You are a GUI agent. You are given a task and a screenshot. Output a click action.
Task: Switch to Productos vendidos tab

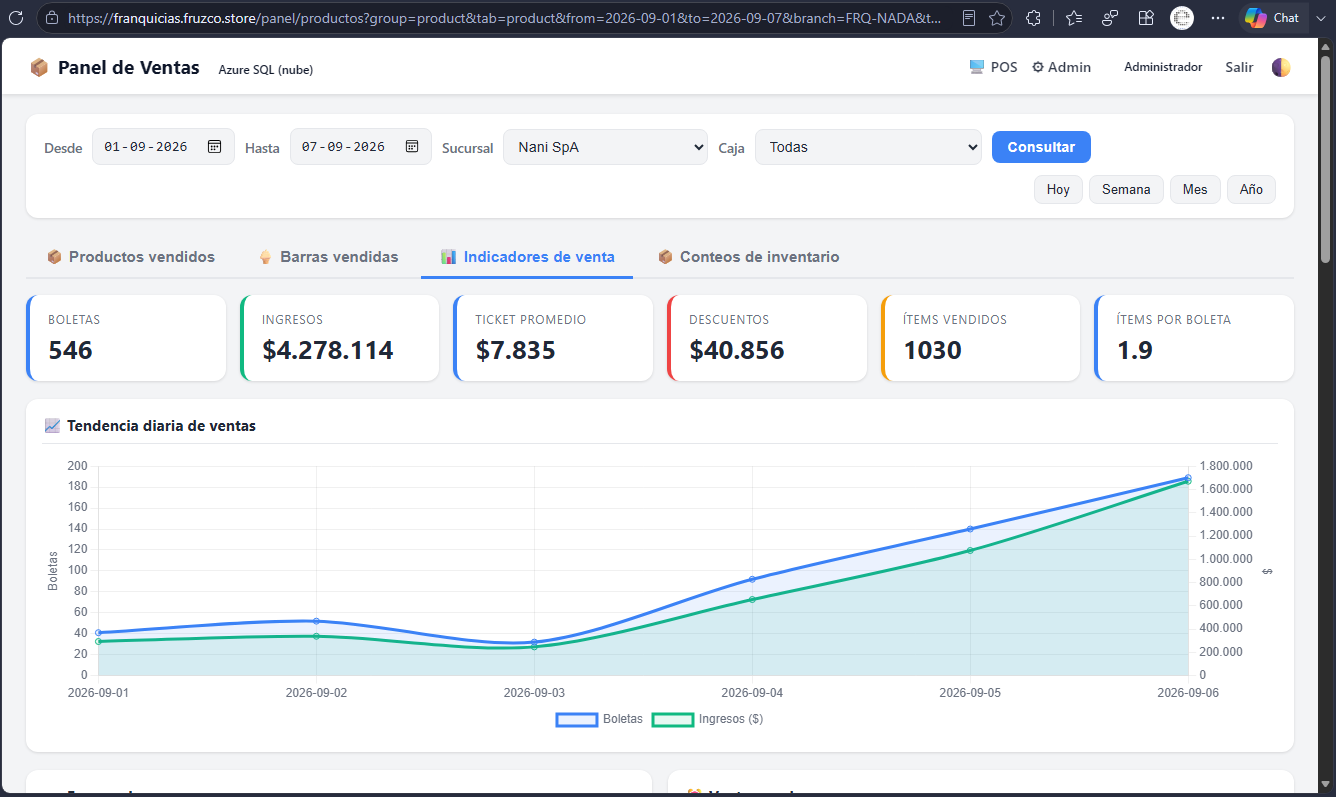pyautogui.click(x=131, y=257)
